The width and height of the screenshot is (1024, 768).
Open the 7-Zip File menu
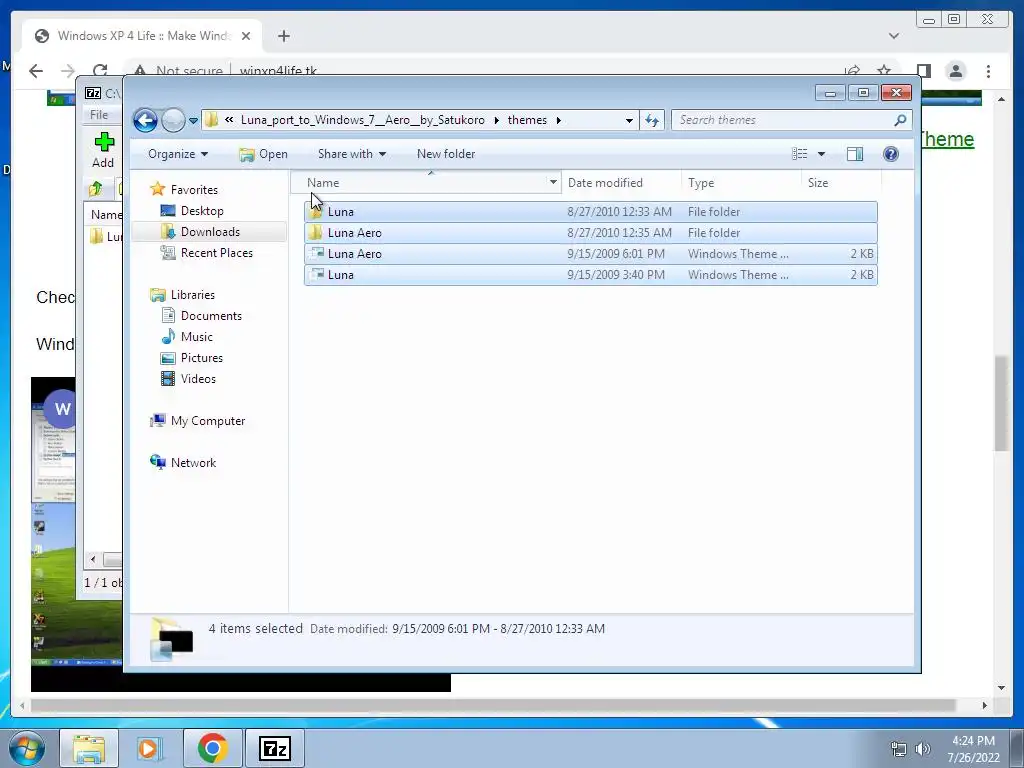click(99, 115)
